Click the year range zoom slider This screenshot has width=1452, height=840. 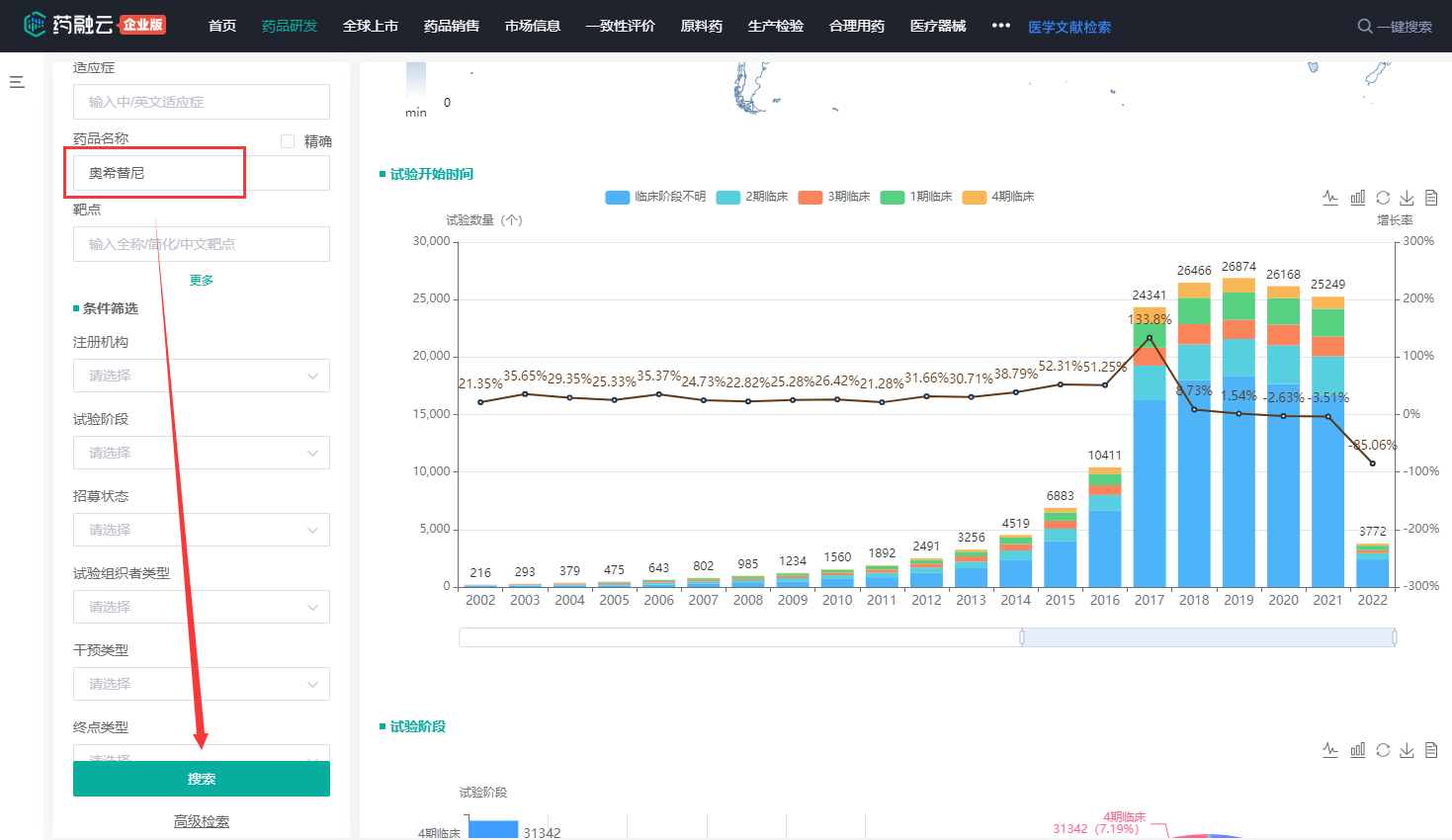pos(1208,637)
